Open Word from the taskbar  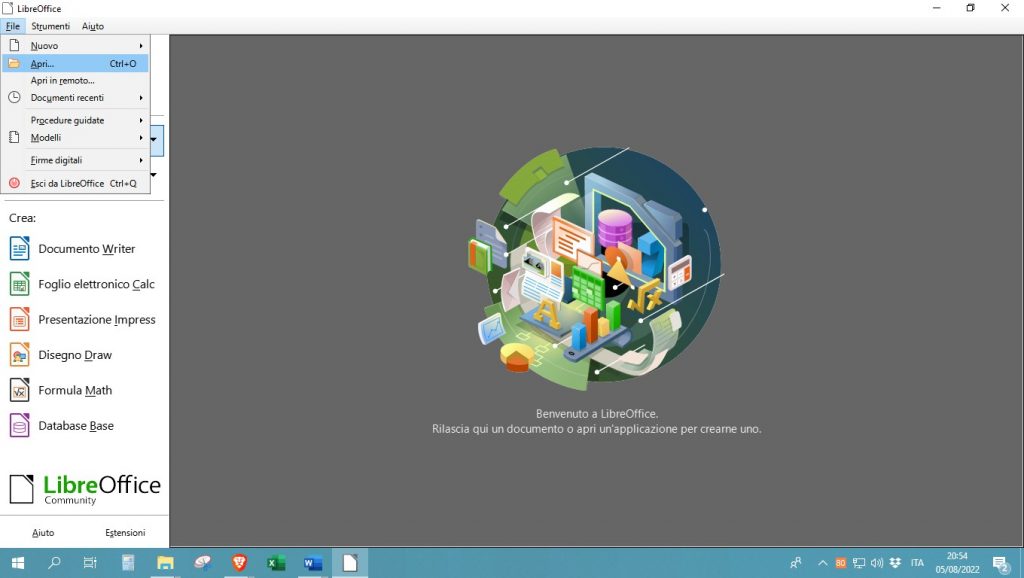(312, 563)
